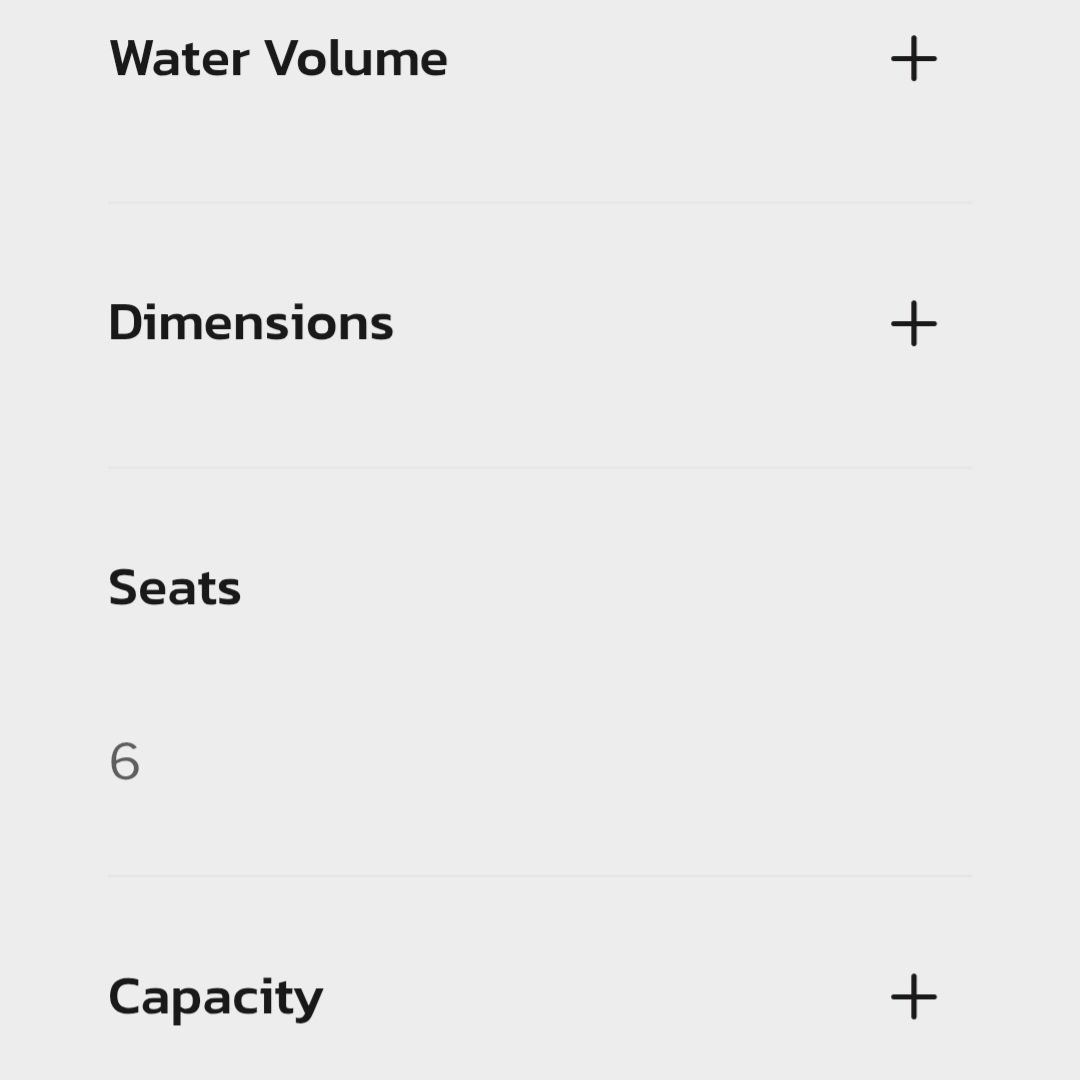Toggle the Water Volume accordion row
This screenshot has height=1080, width=1080.
coord(540,59)
